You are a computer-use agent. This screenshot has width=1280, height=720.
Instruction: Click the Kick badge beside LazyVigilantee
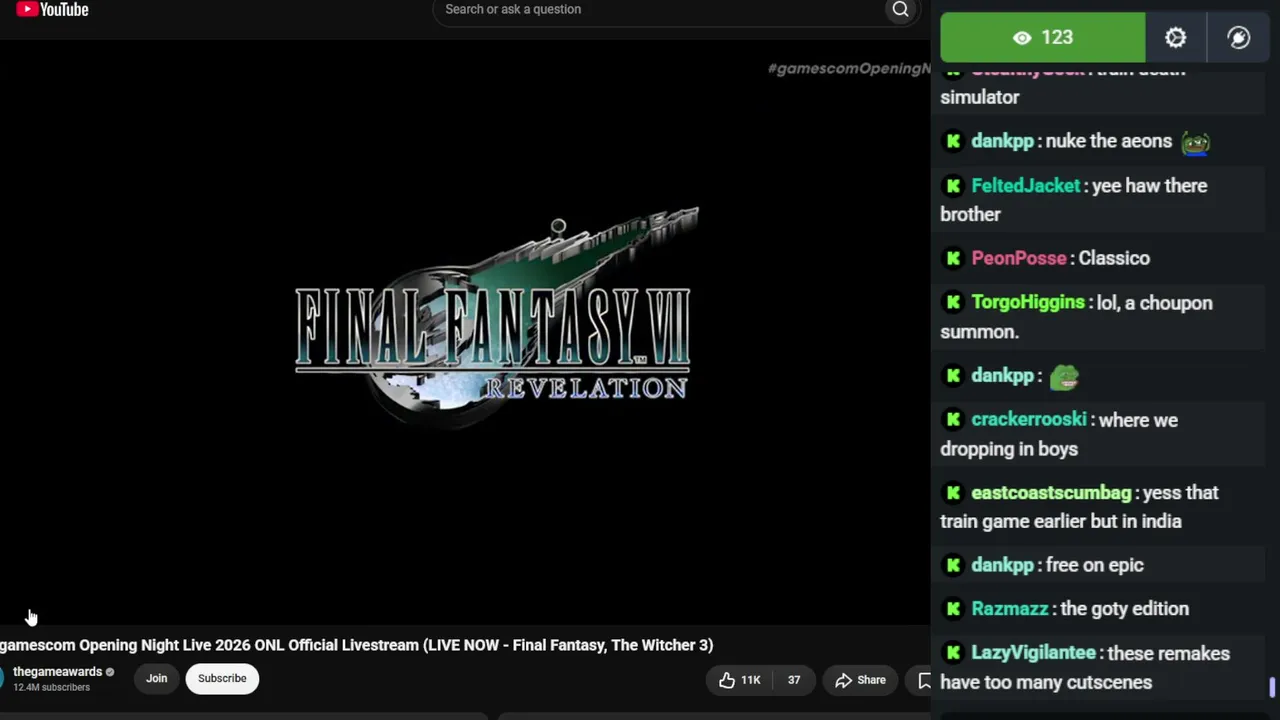point(953,653)
